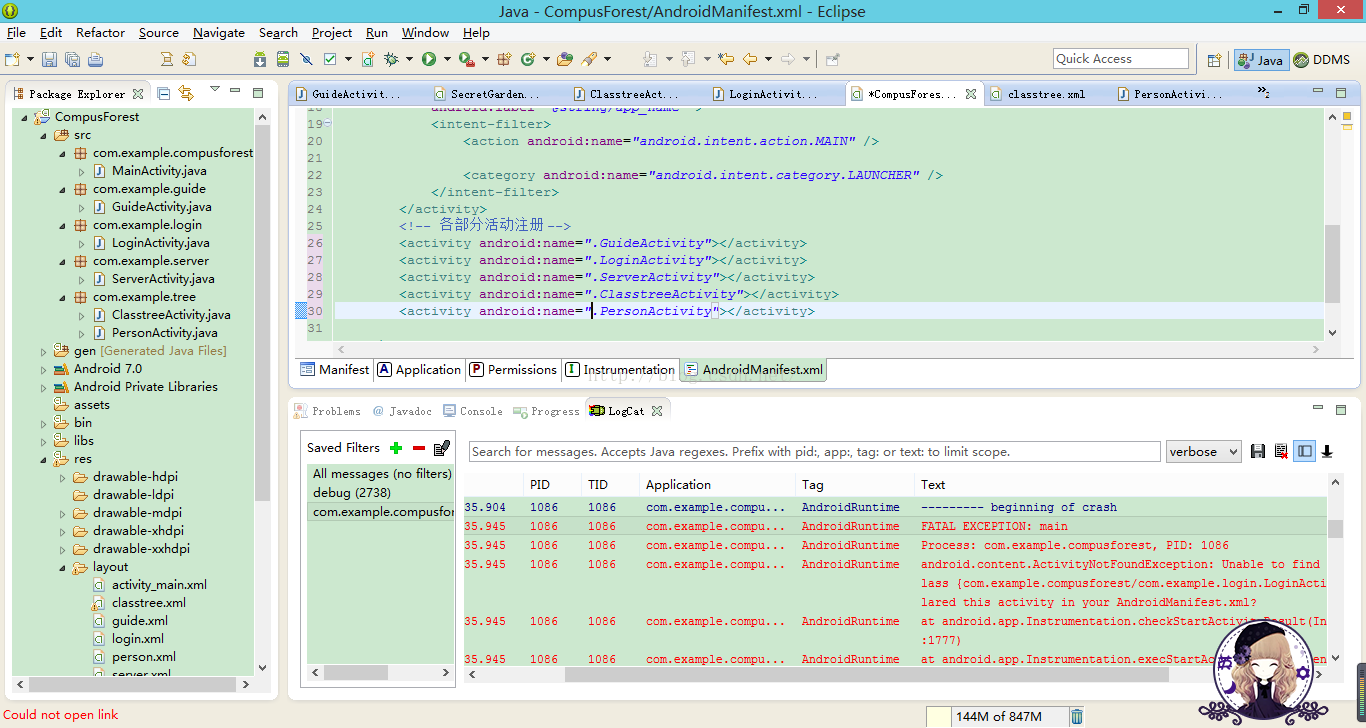Image resolution: width=1366 pixels, height=728 pixels.
Task: Click the Print toolbar icon
Action: [x=95, y=60]
